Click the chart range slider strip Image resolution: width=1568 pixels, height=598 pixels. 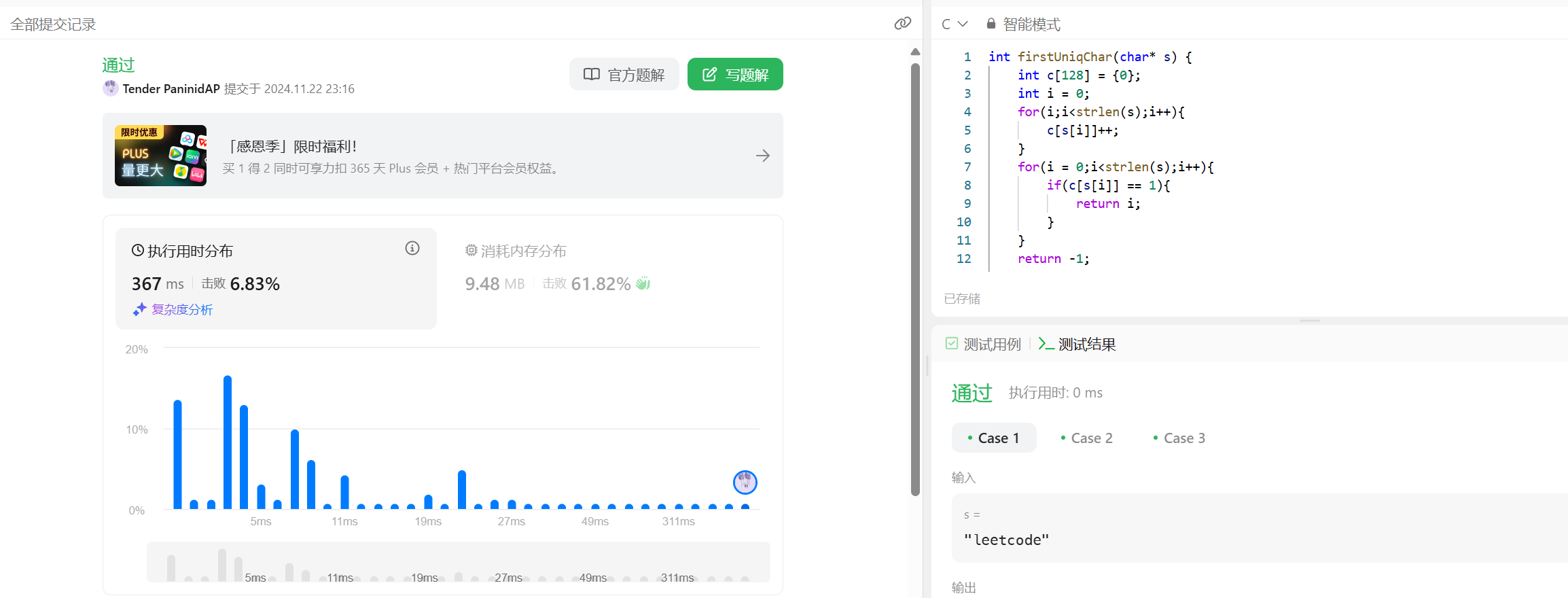coord(458,562)
